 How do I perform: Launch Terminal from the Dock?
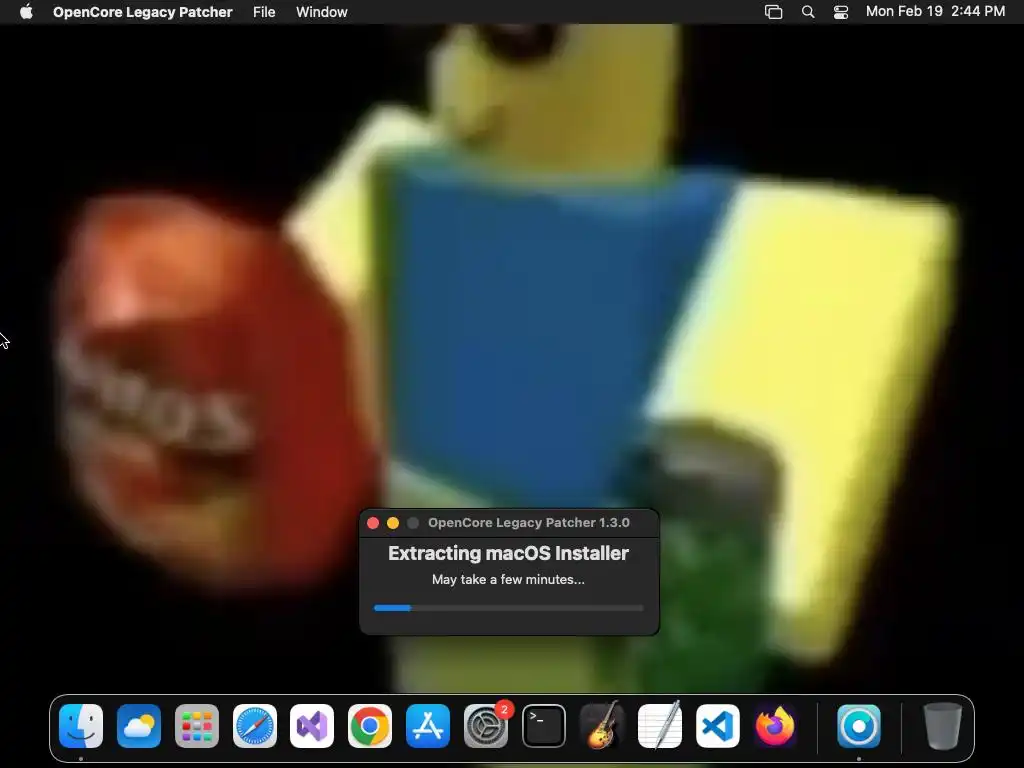(x=543, y=726)
